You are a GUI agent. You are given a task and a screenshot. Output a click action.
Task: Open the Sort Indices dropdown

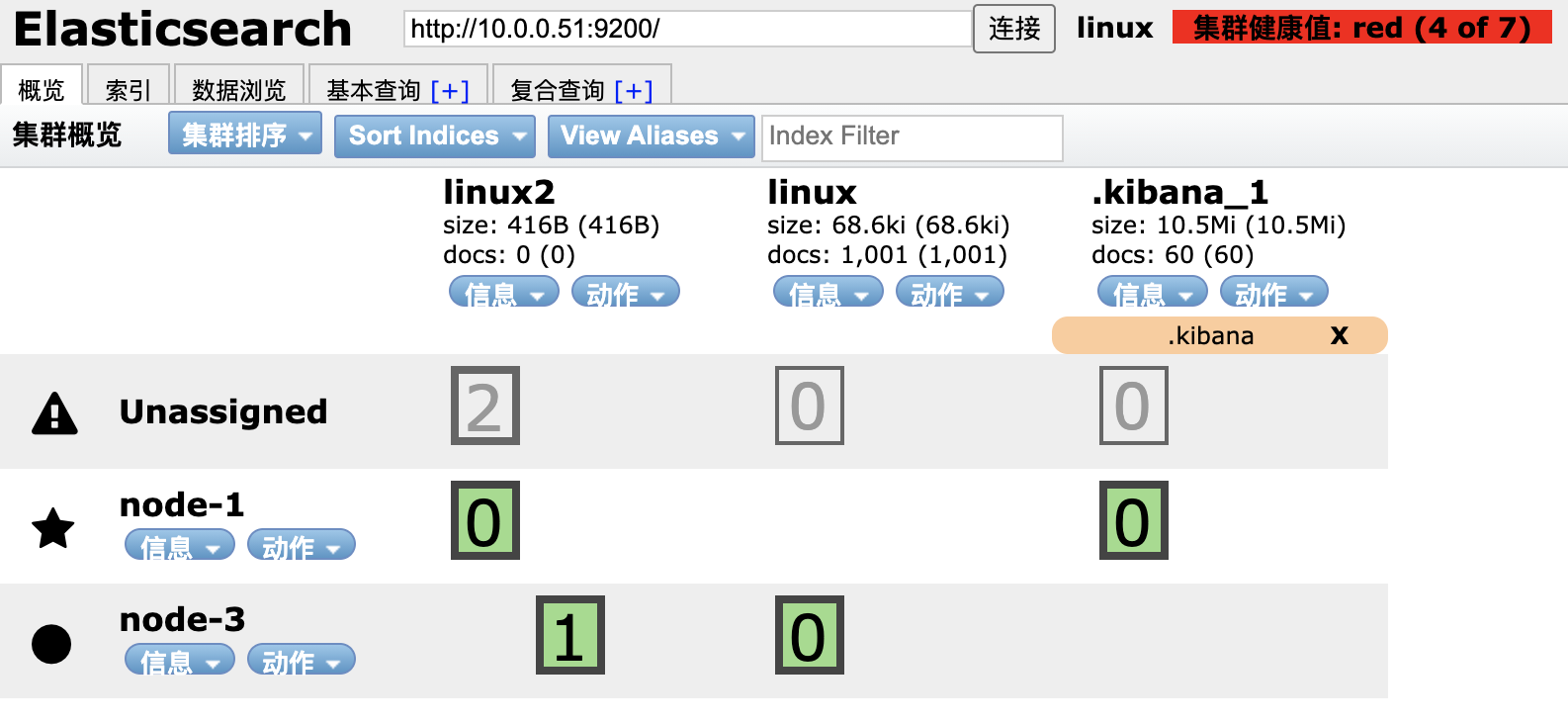pyautogui.click(x=435, y=136)
